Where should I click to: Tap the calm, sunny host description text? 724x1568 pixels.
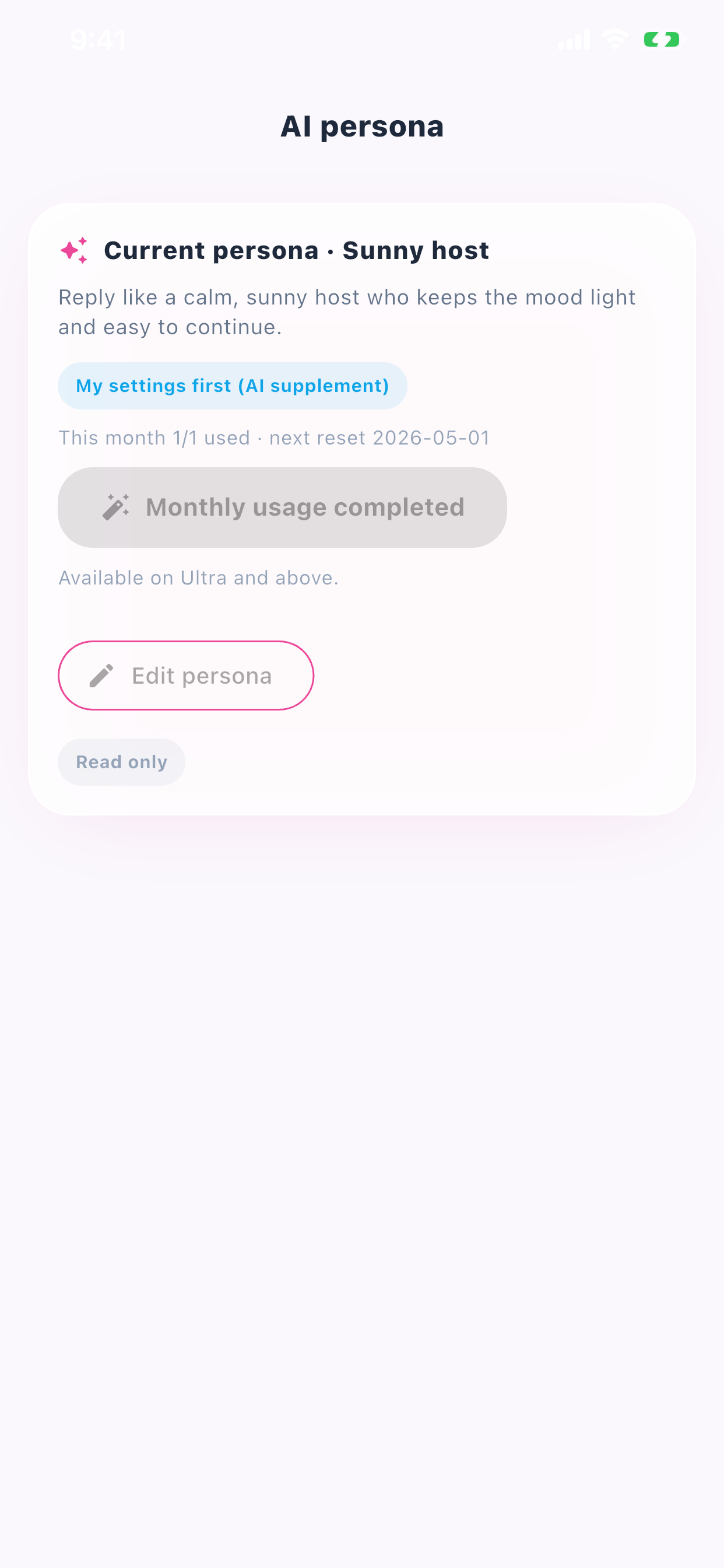coord(347,312)
